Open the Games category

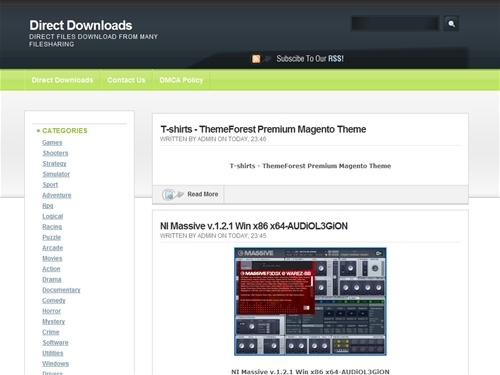[52, 142]
